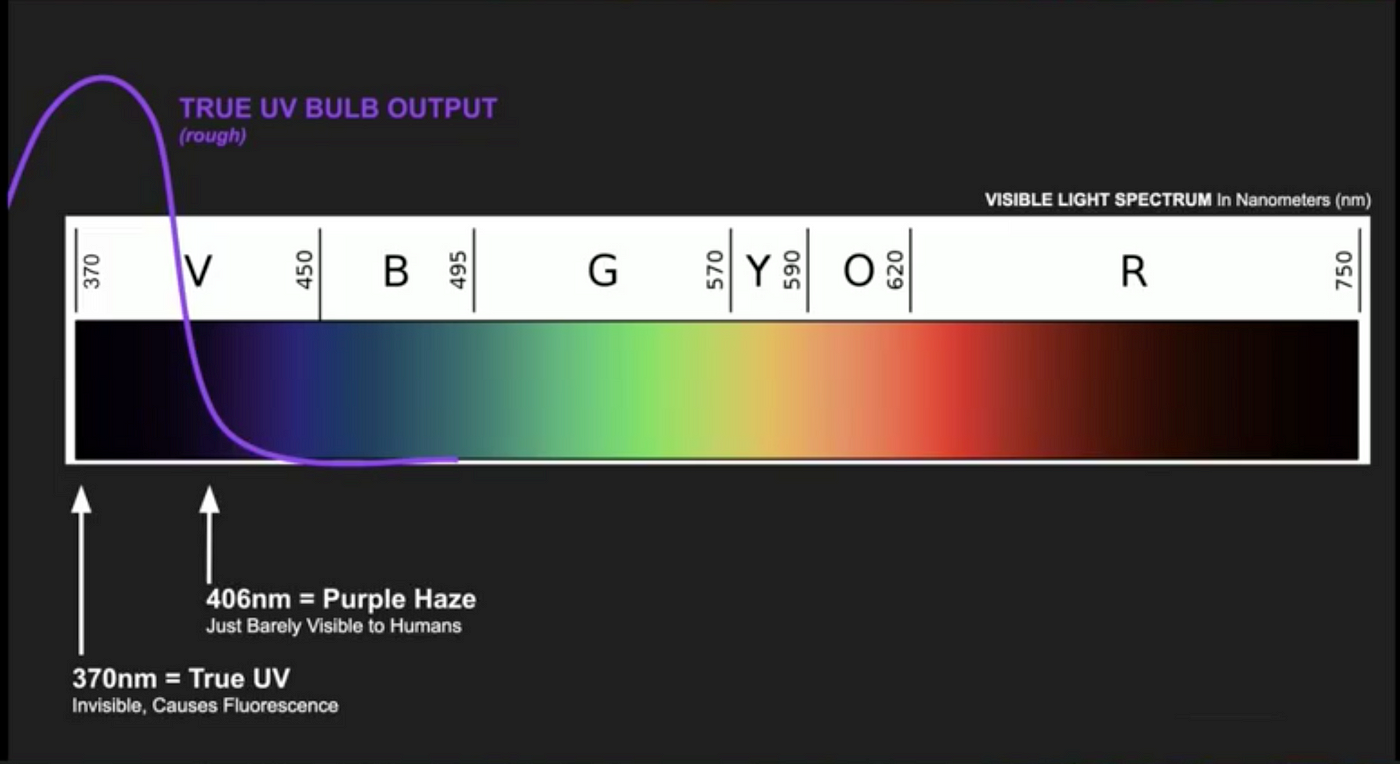This screenshot has height=764, width=1400.
Task: Click the '370' wavelength label on the scale
Action: 92,271
